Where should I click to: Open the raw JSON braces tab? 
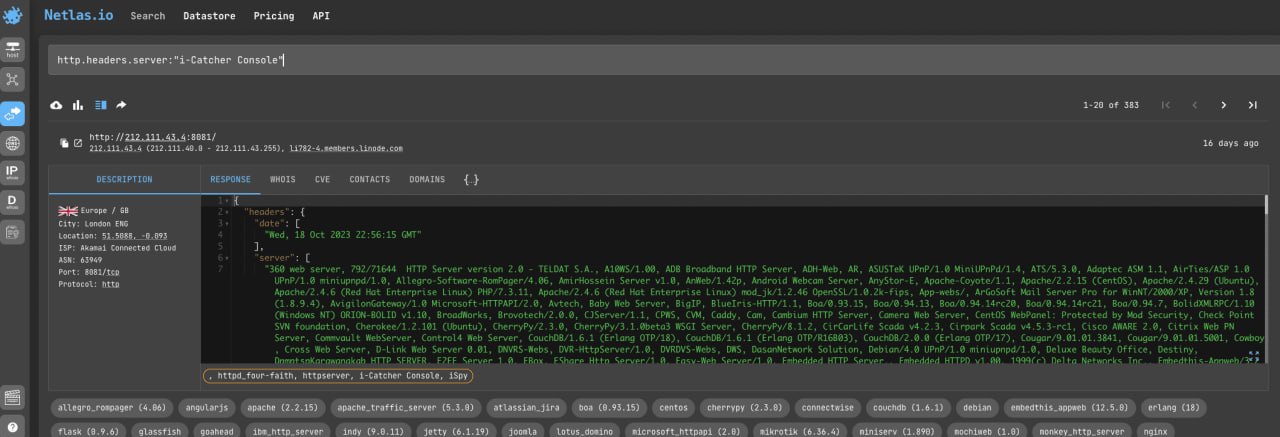(x=471, y=180)
